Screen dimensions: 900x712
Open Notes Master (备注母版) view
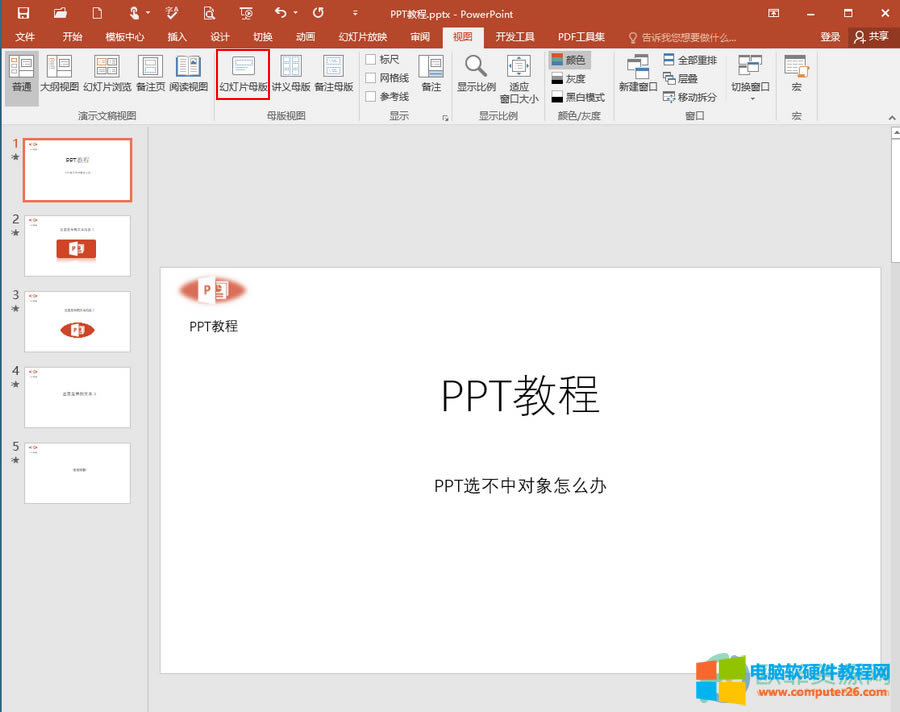point(333,75)
